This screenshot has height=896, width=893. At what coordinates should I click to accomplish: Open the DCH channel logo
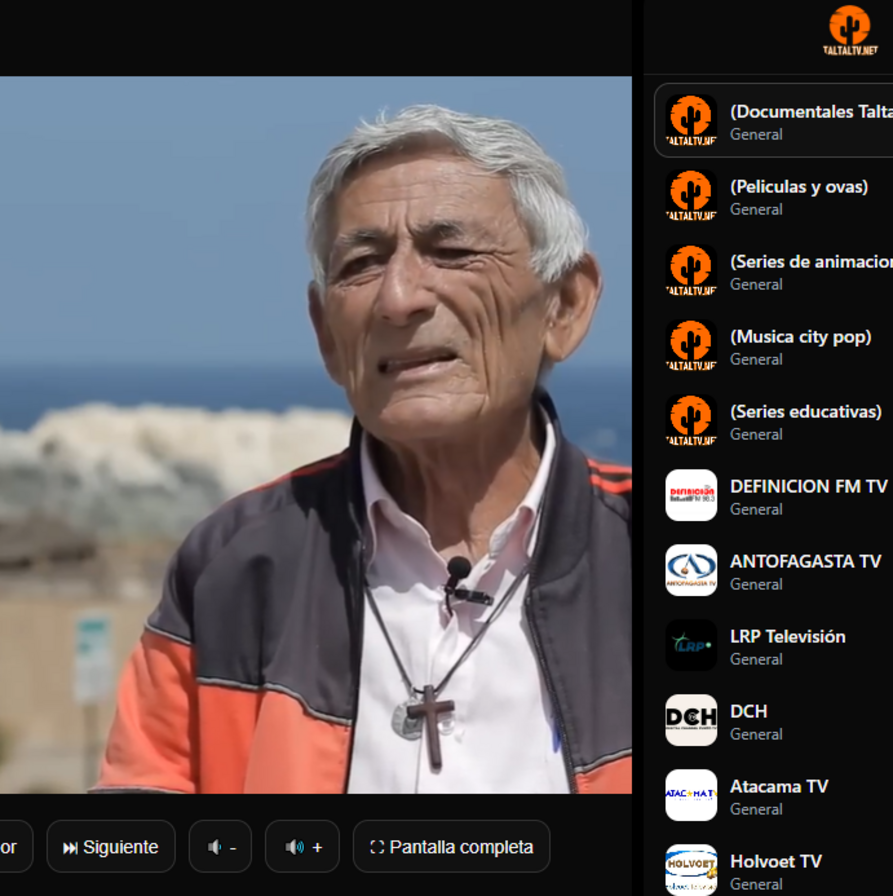click(x=691, y=721)
